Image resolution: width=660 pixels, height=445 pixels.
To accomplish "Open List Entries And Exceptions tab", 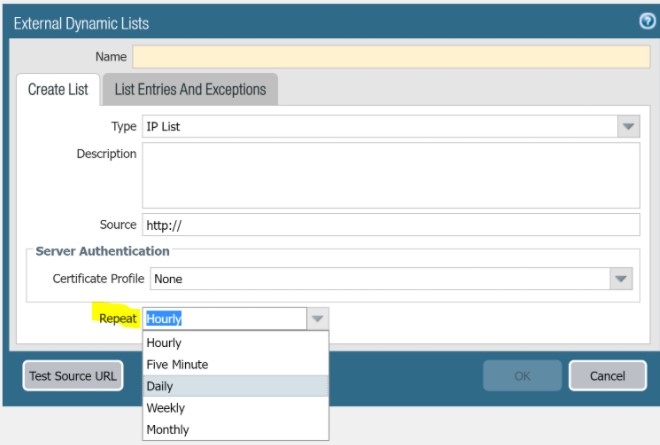I will [x=190, y=89].
